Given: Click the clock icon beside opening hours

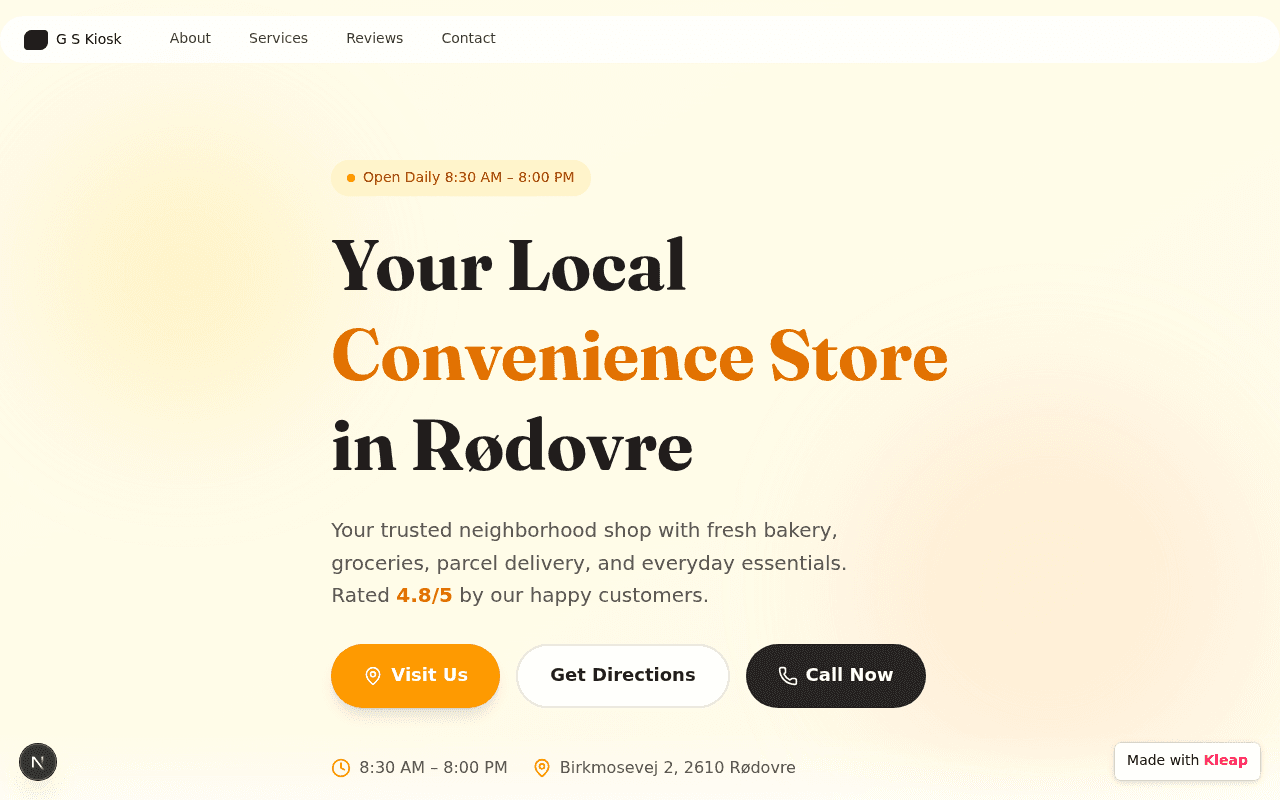Looking at the screenshot, I should (341, 768).
